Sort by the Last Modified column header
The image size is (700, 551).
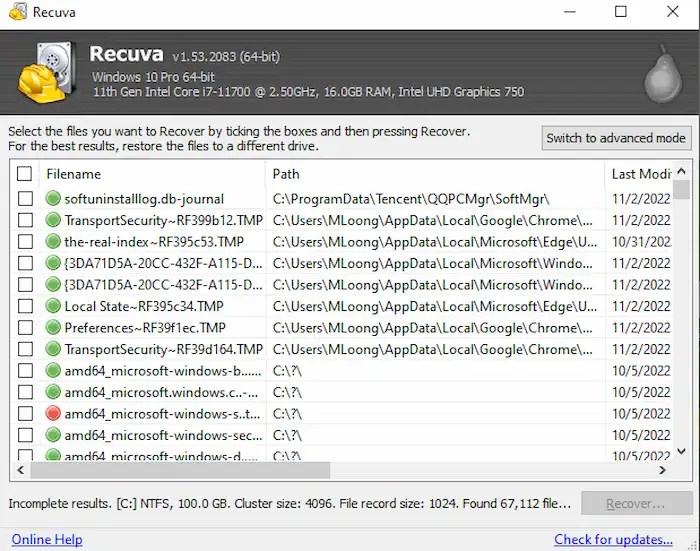point(641,174)
